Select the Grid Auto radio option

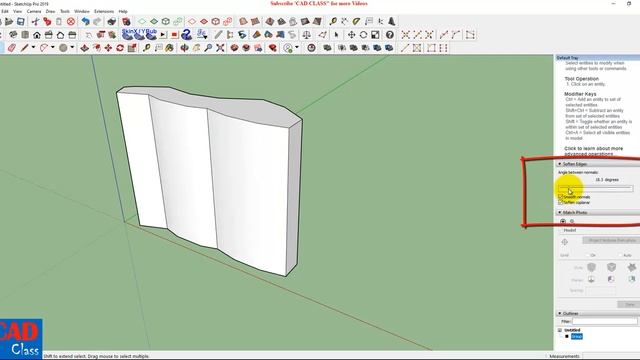click(620, 256)
